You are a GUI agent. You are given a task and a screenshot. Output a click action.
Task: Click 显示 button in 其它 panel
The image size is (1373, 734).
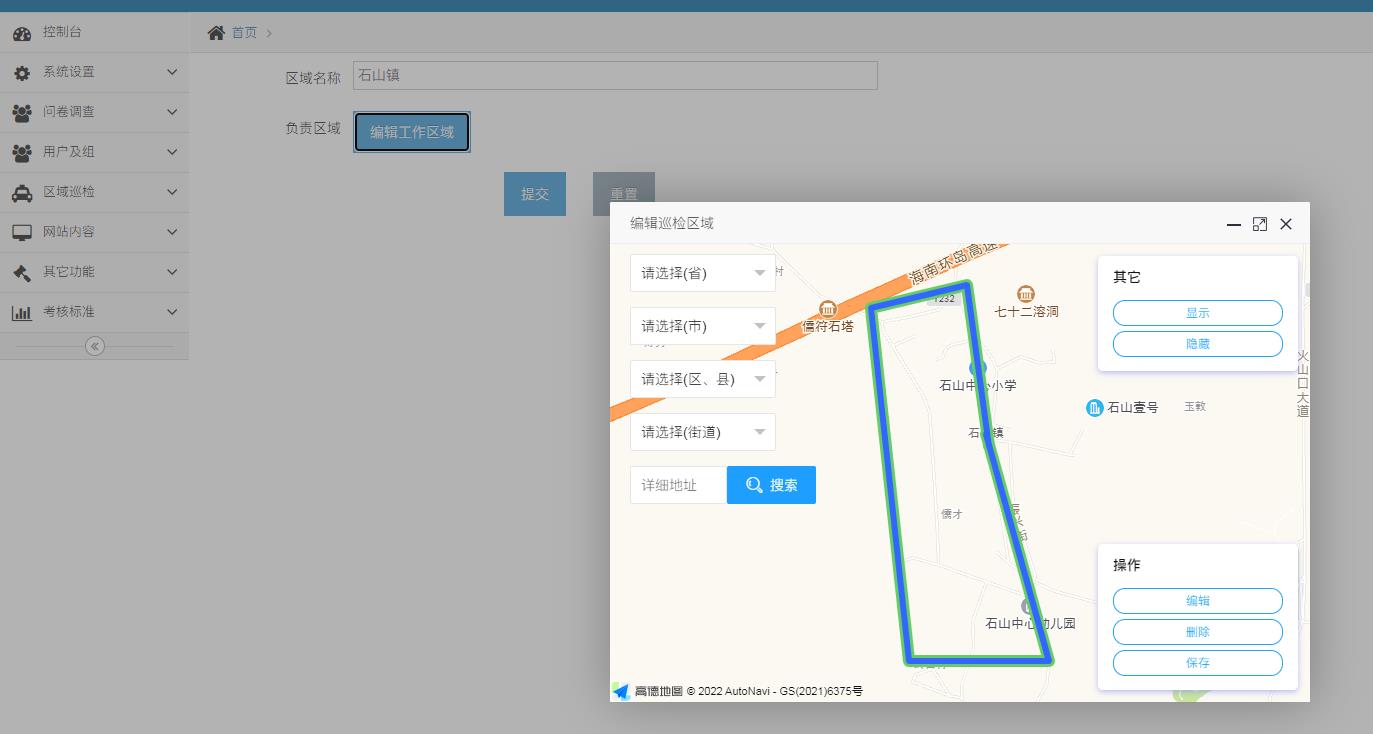1198,313
